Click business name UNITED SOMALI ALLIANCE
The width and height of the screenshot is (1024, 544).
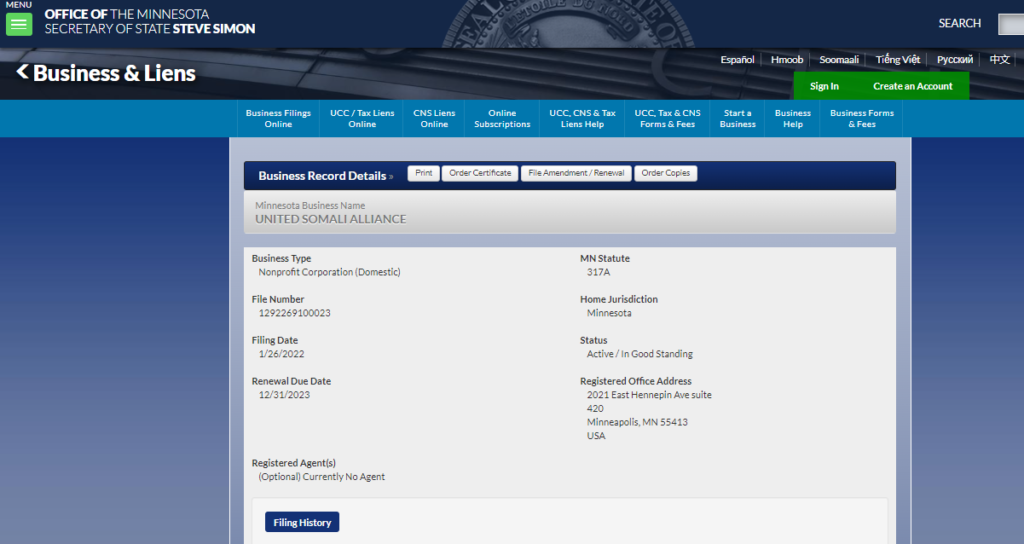pos(330,219)
